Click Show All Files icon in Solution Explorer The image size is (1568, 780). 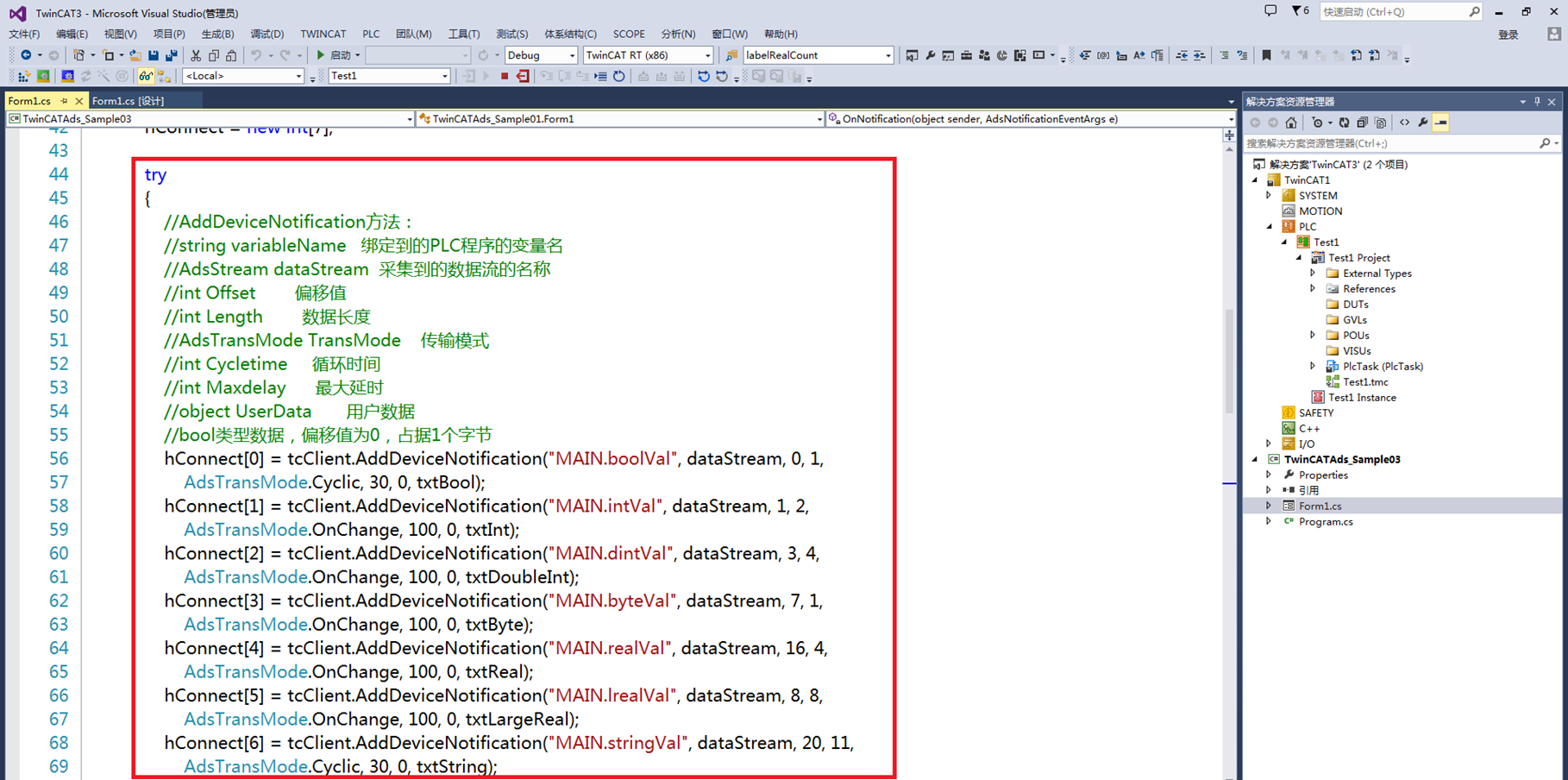[x=1380, y=123]
